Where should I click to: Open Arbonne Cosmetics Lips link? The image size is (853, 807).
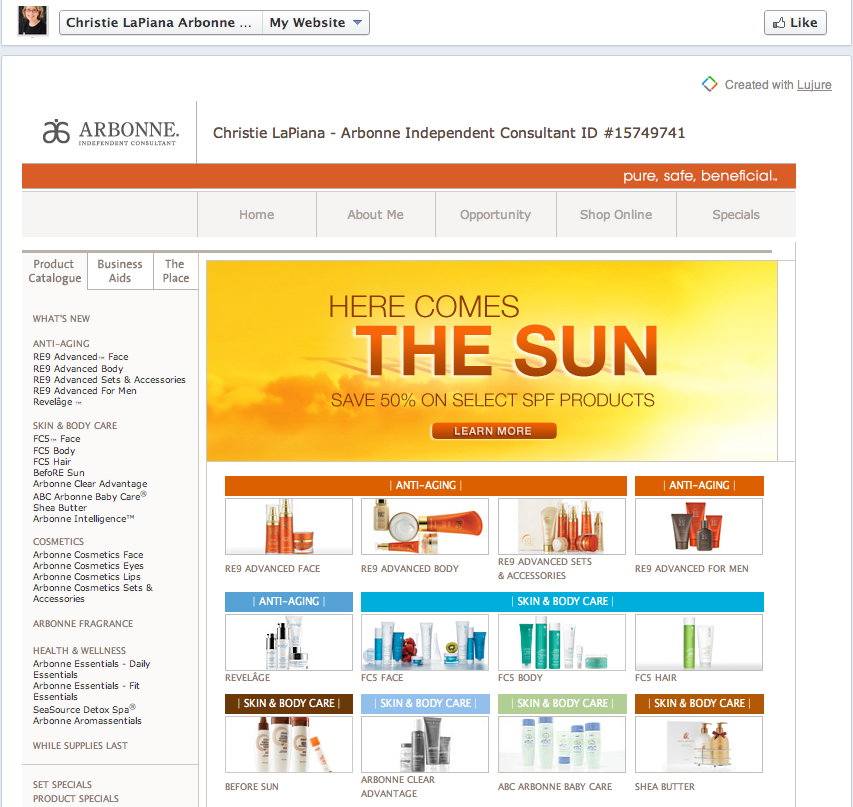(86, 577)
